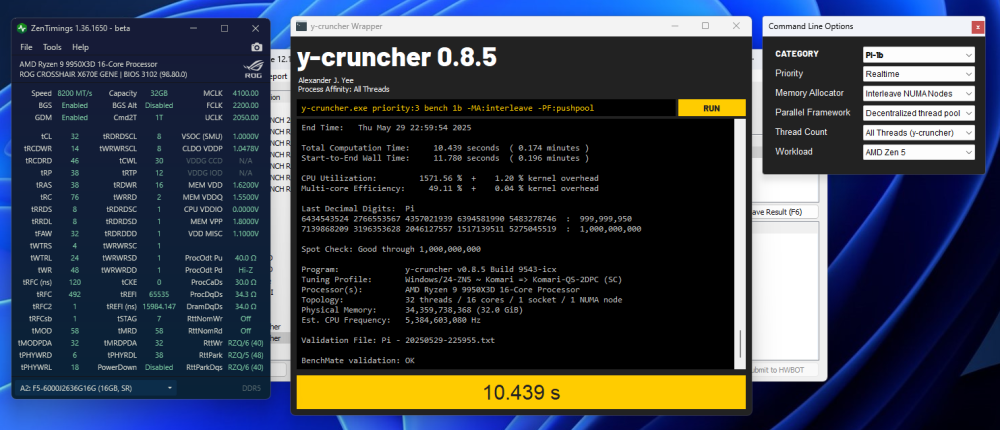
Task: Click the Submit to HWBOT button
Action: click(x=786, y=370)
